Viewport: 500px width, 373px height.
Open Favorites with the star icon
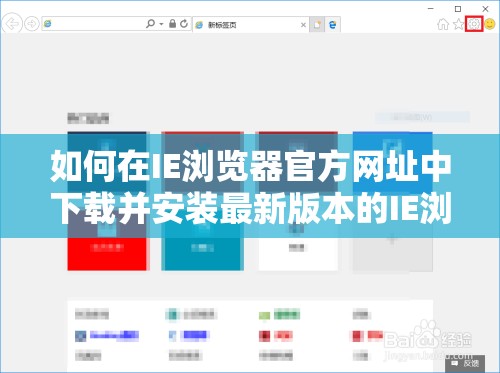pyautogui.click(x=459, y=24)
